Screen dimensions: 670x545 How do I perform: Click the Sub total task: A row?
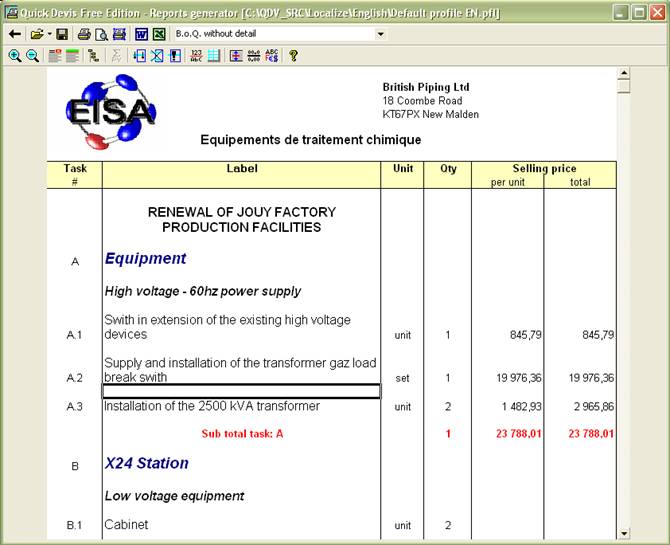(x=242, y=434)
